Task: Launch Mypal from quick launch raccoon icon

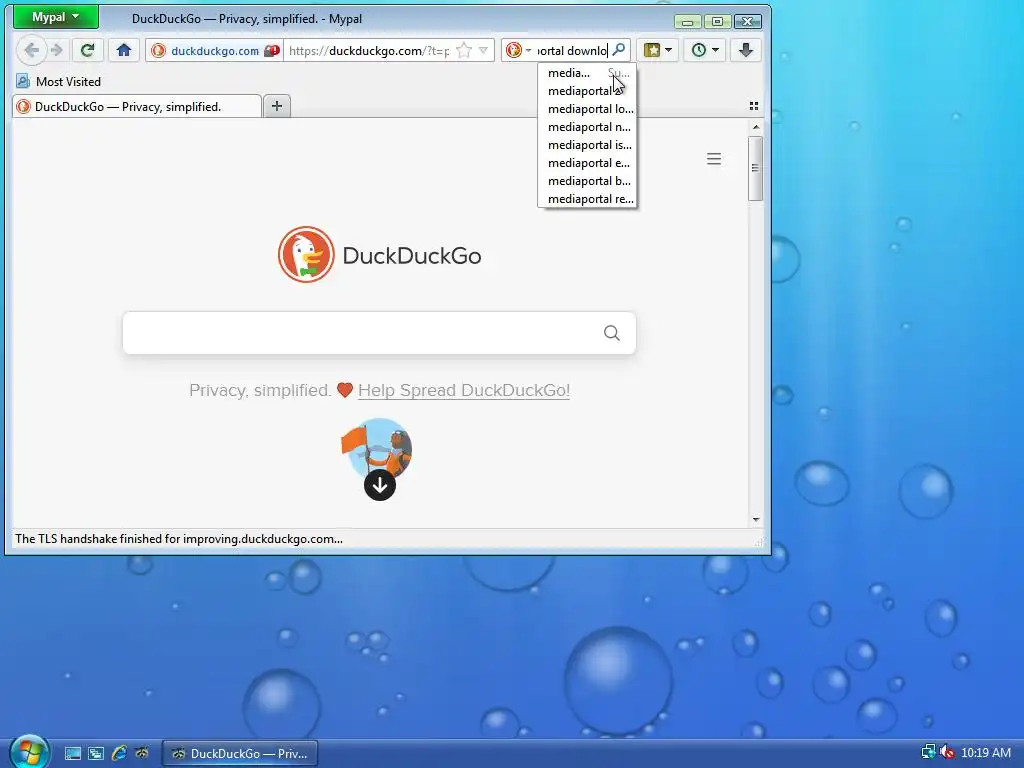Action: [142, 754]
